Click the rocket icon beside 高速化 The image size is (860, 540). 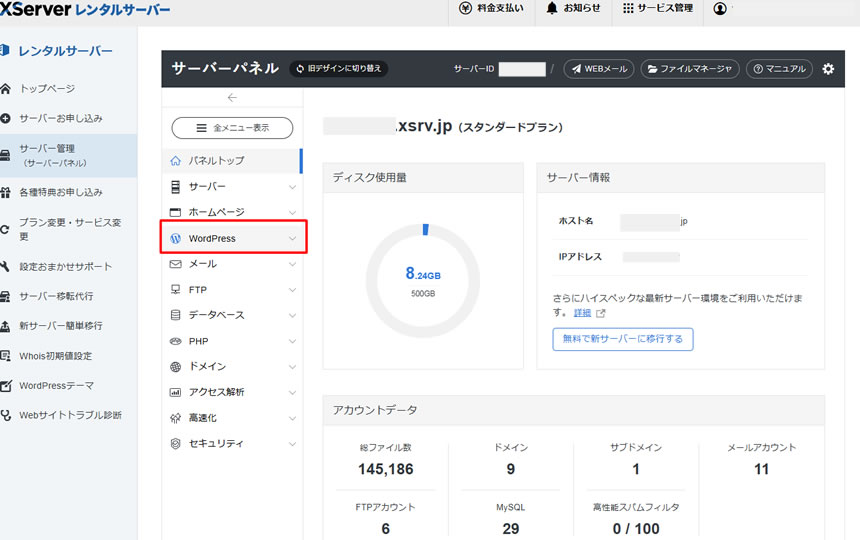(x=176, y=418)
